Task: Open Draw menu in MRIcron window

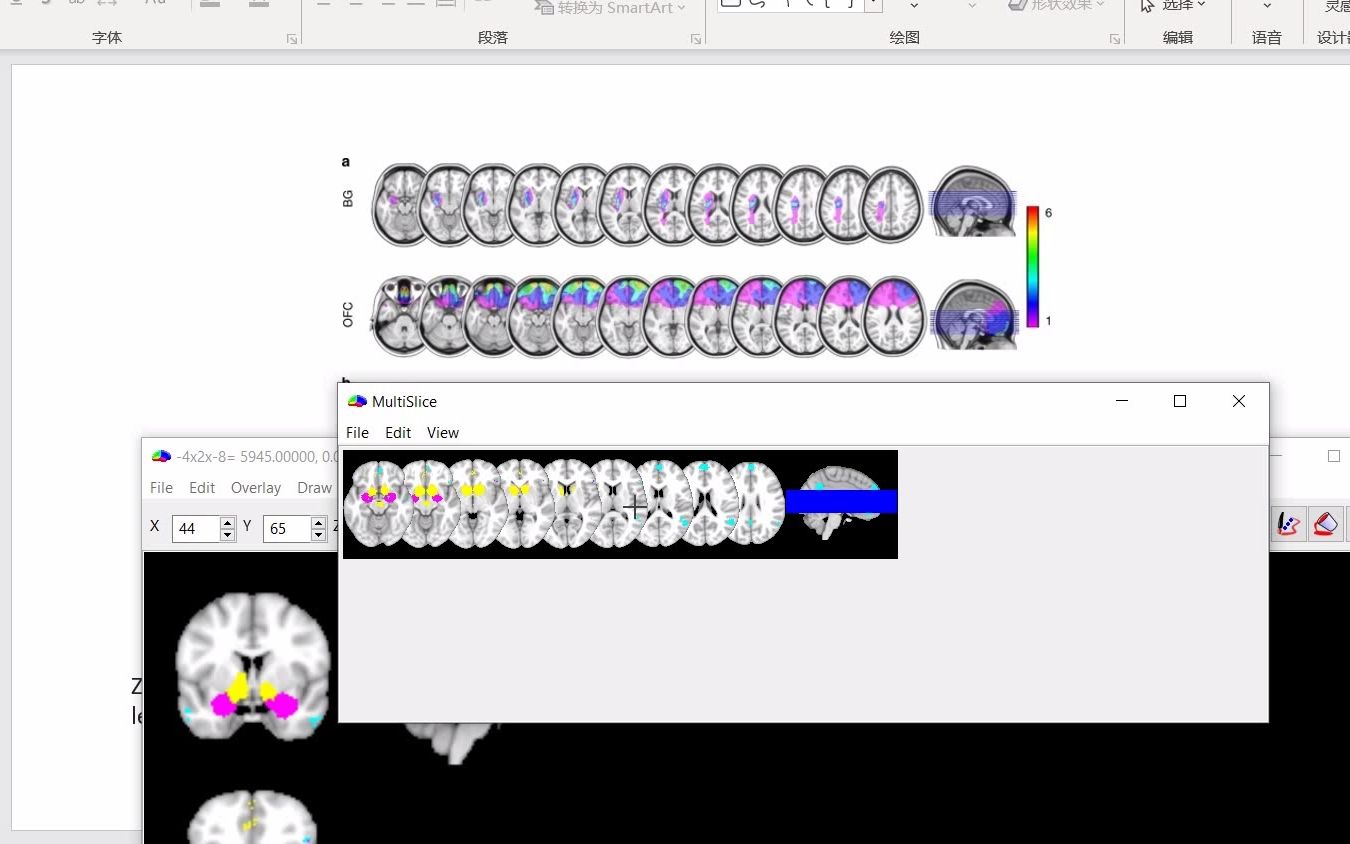Action: point(314,488)
